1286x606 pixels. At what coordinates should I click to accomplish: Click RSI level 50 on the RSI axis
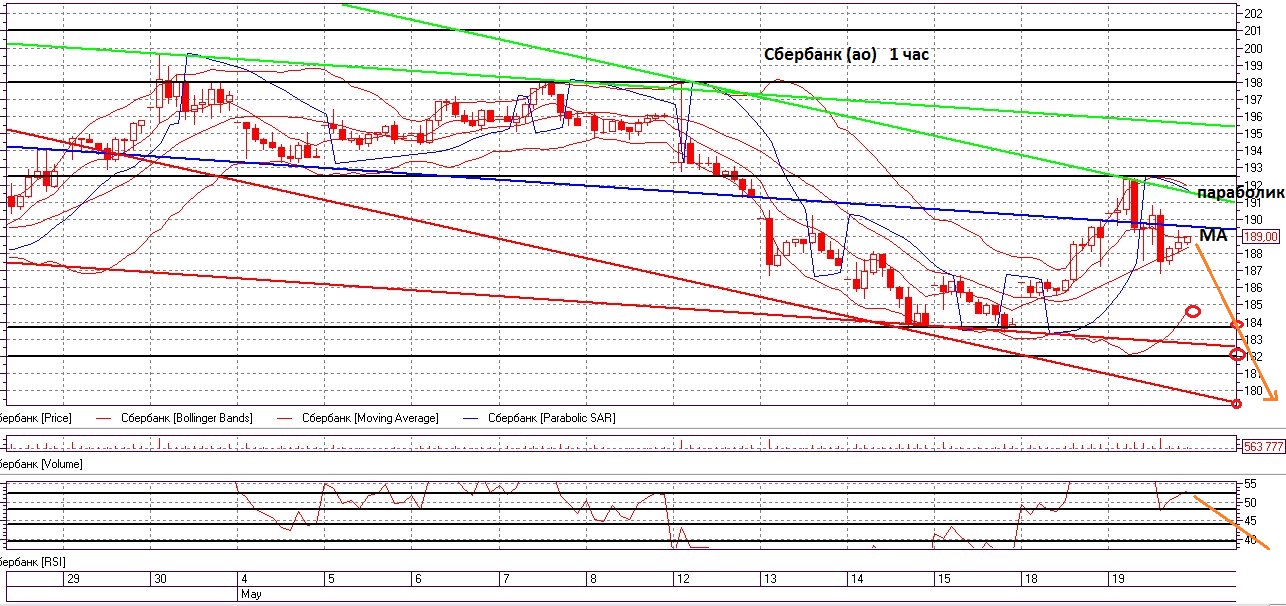pos(1251,502)
